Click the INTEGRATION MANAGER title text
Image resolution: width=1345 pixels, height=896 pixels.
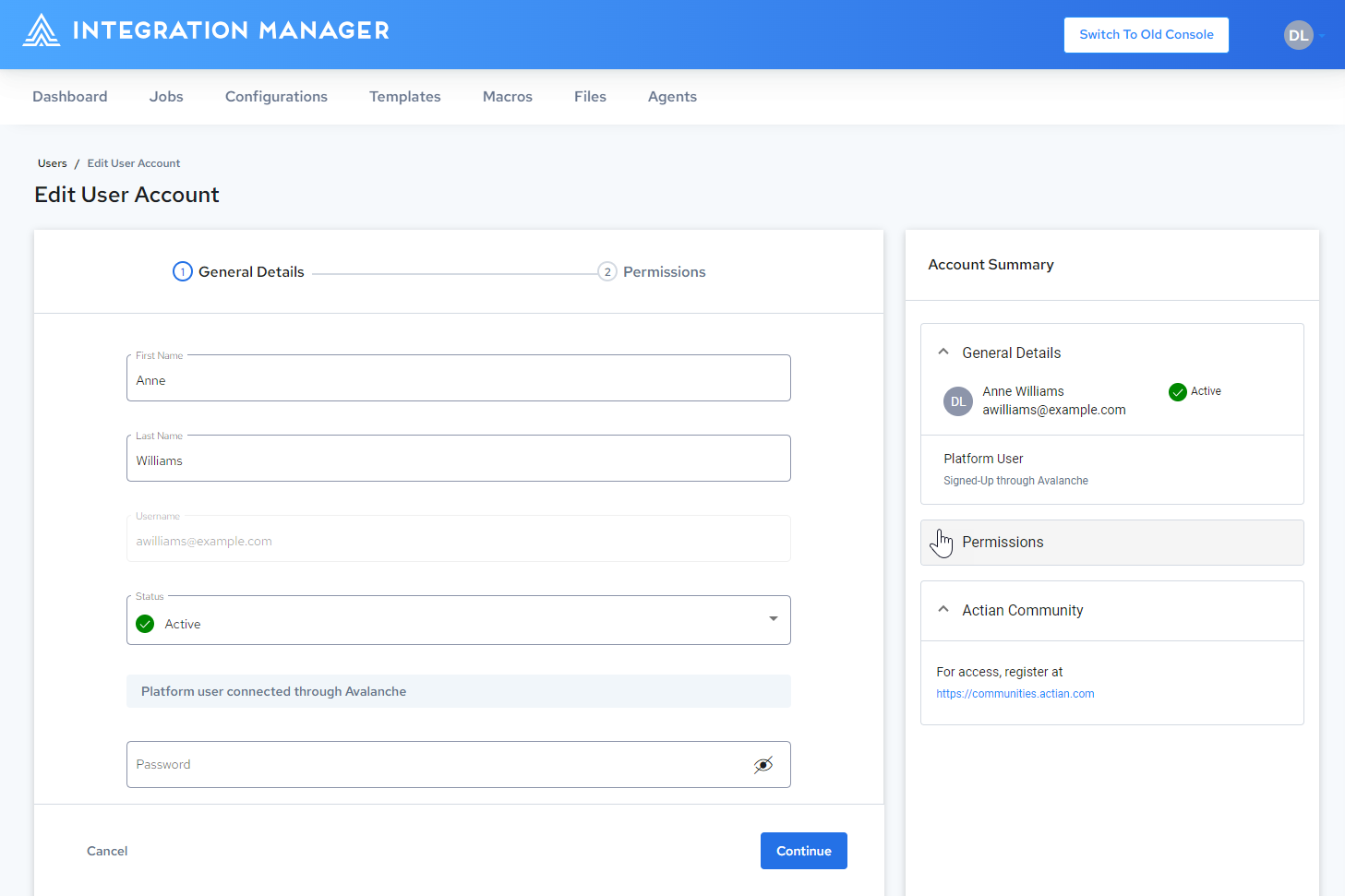tap(231, 30)
